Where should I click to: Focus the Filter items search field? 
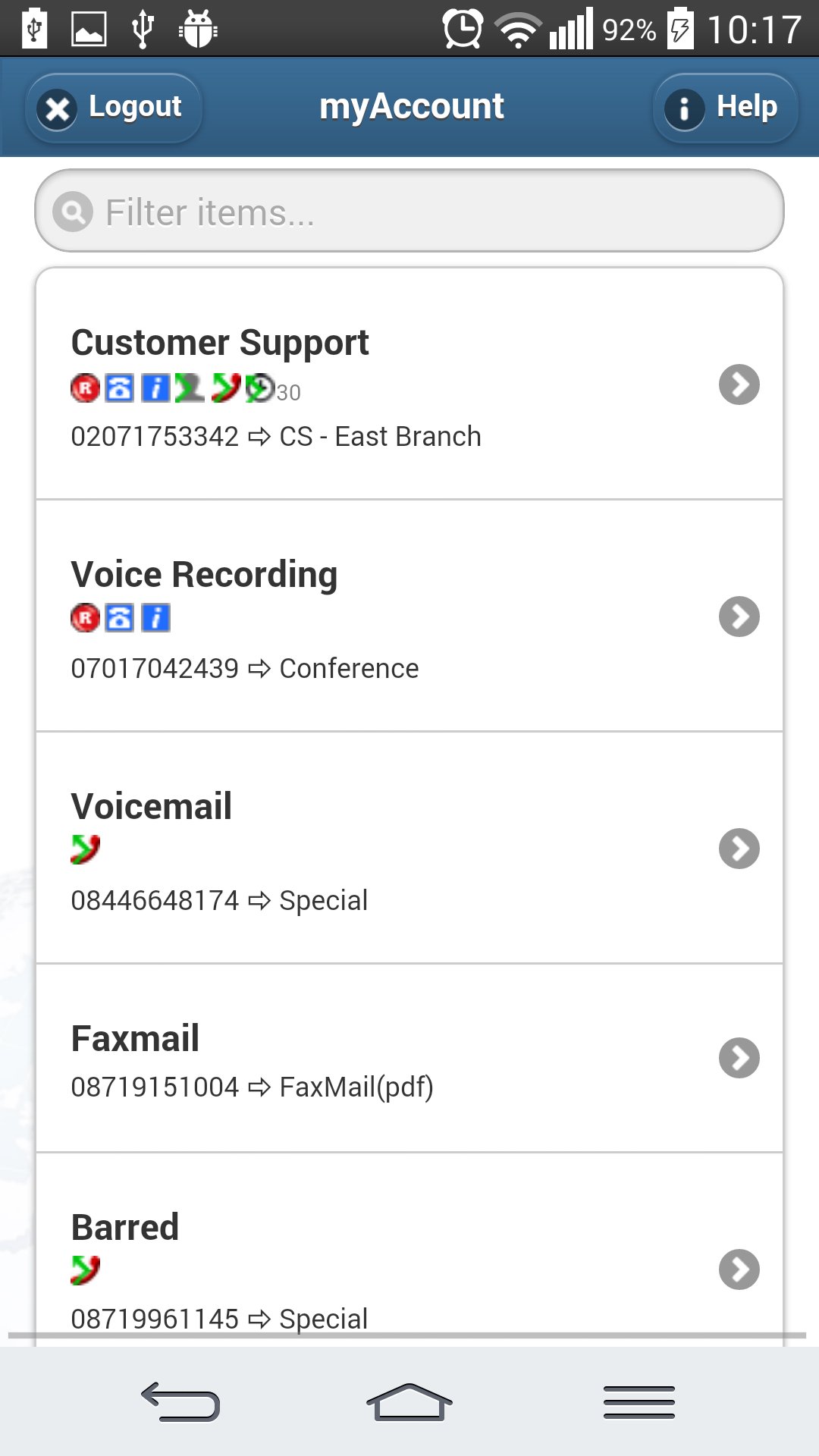pyautogui.click(x=425, y=212)
